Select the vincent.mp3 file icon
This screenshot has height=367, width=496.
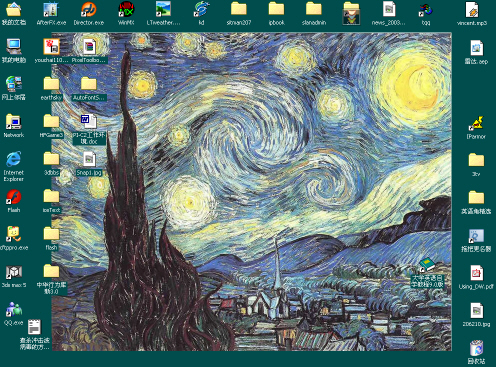472,10
